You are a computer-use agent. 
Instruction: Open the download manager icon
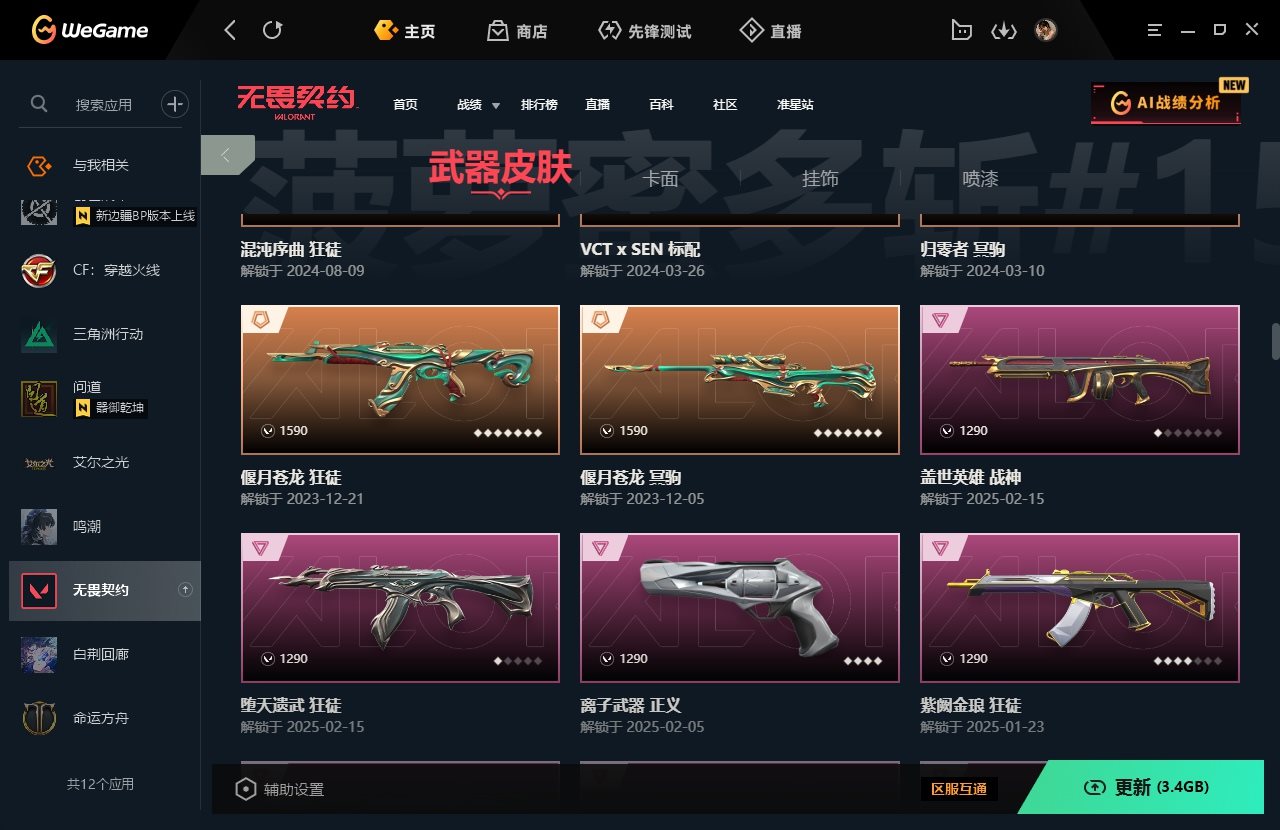coord(1003,30)
